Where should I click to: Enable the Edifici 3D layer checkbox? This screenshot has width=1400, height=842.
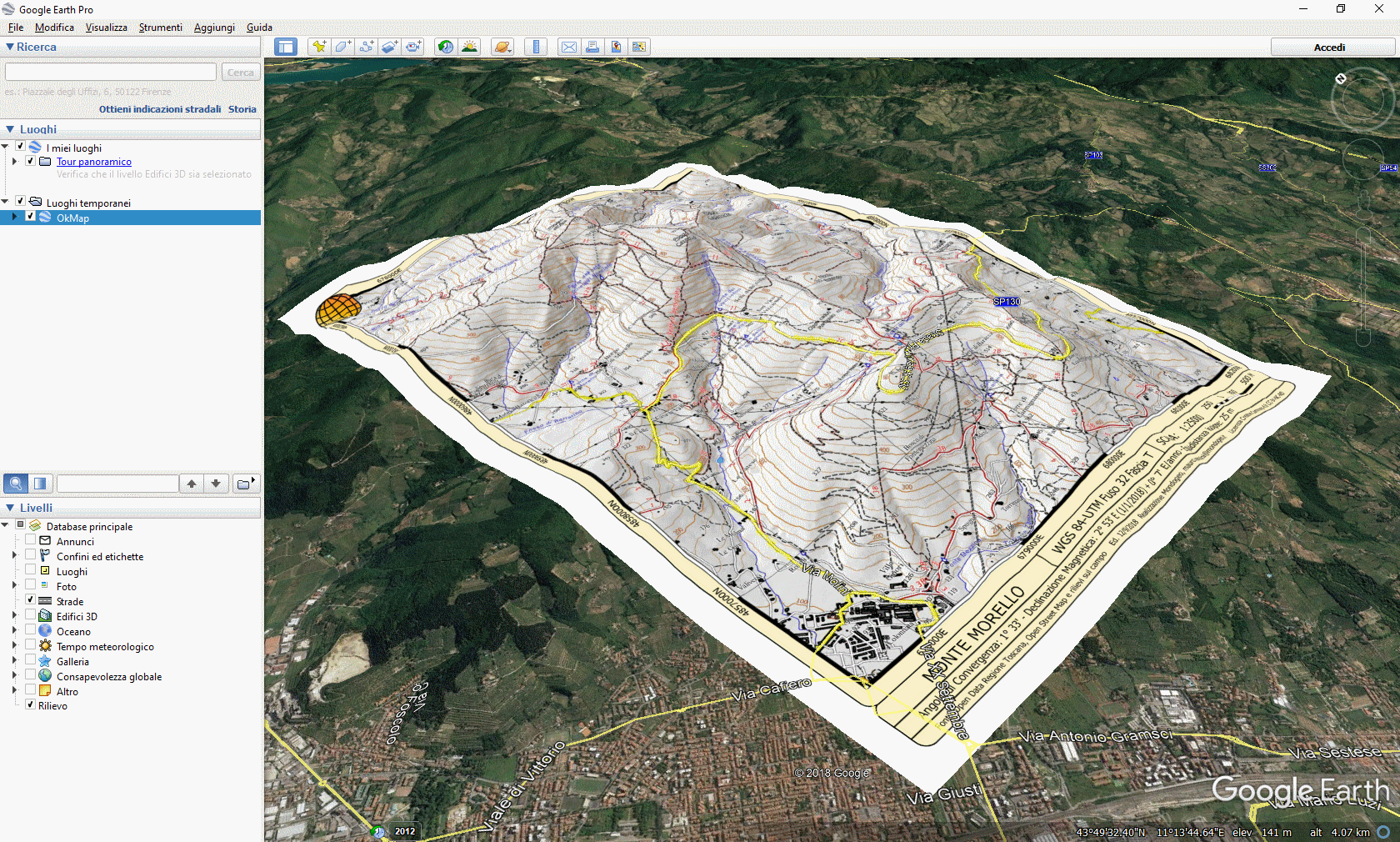tap(30, 615)
